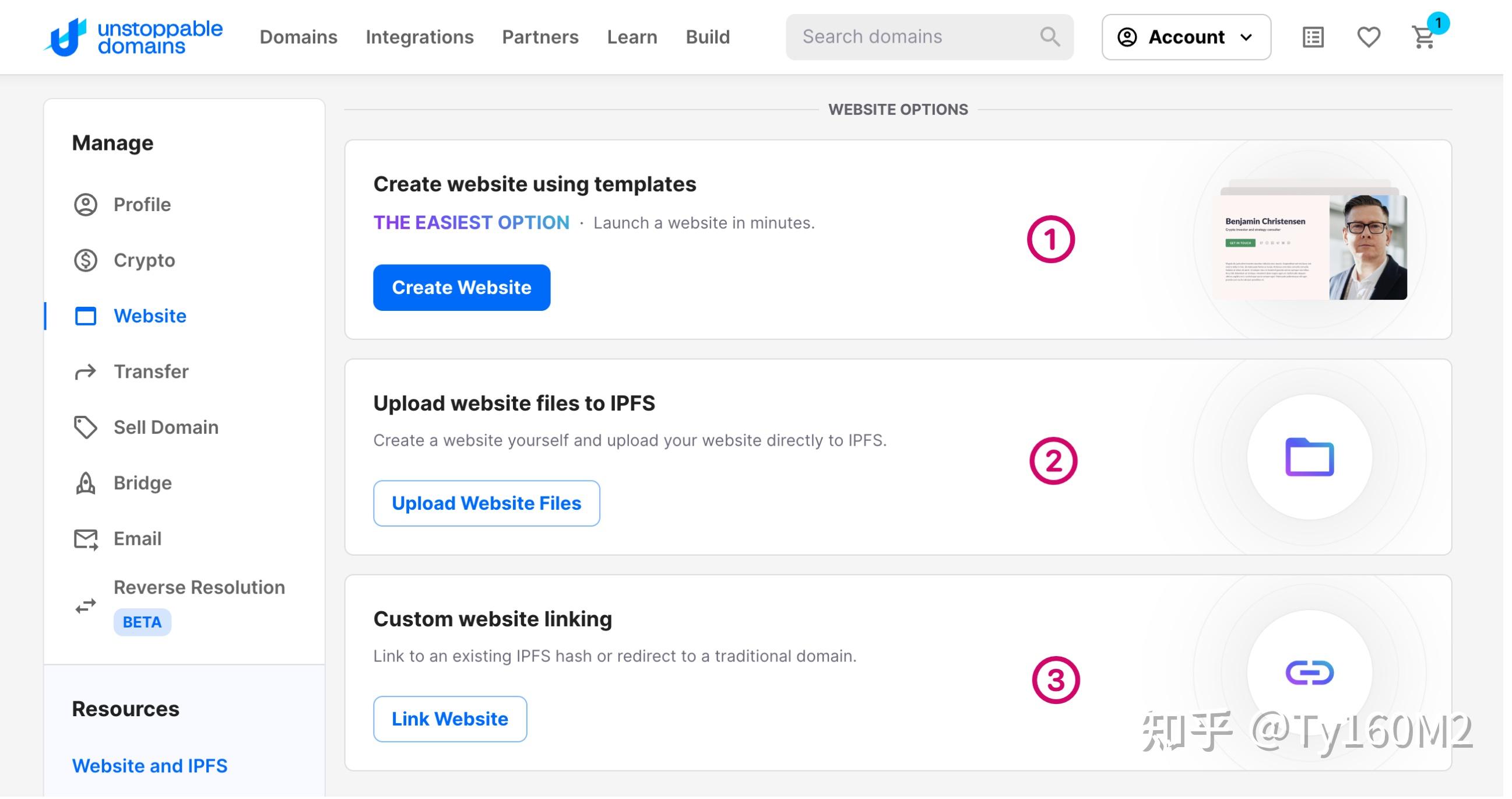The width and height of the screenshot is (1512, 799).
Task: Click the Crypto dollar icon
Action: pyautogui.click(x=86, y=261)
